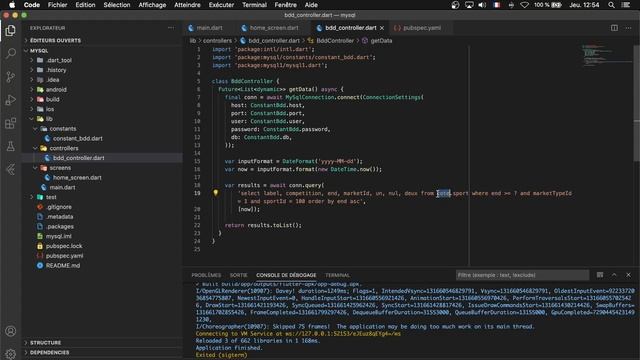Click the date and time Jeu. 12:54

[x=584, y=5]
